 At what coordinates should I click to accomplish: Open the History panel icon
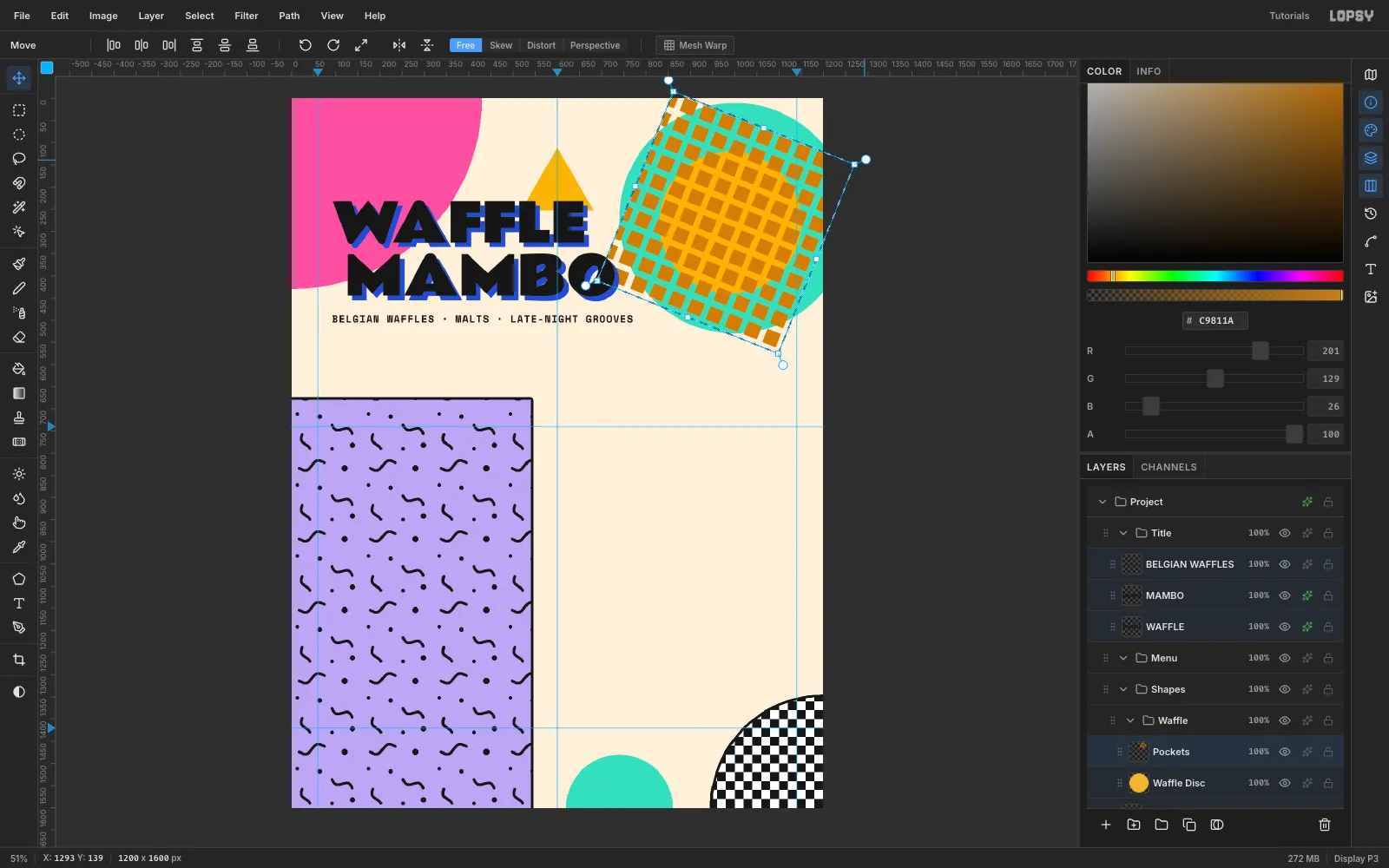[1371, 214]
